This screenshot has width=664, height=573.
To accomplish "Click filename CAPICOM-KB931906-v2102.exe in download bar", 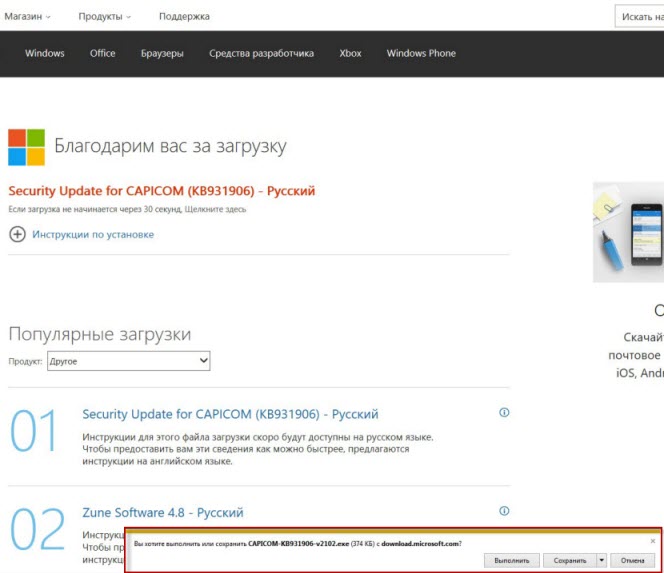I will pos(299,543).
